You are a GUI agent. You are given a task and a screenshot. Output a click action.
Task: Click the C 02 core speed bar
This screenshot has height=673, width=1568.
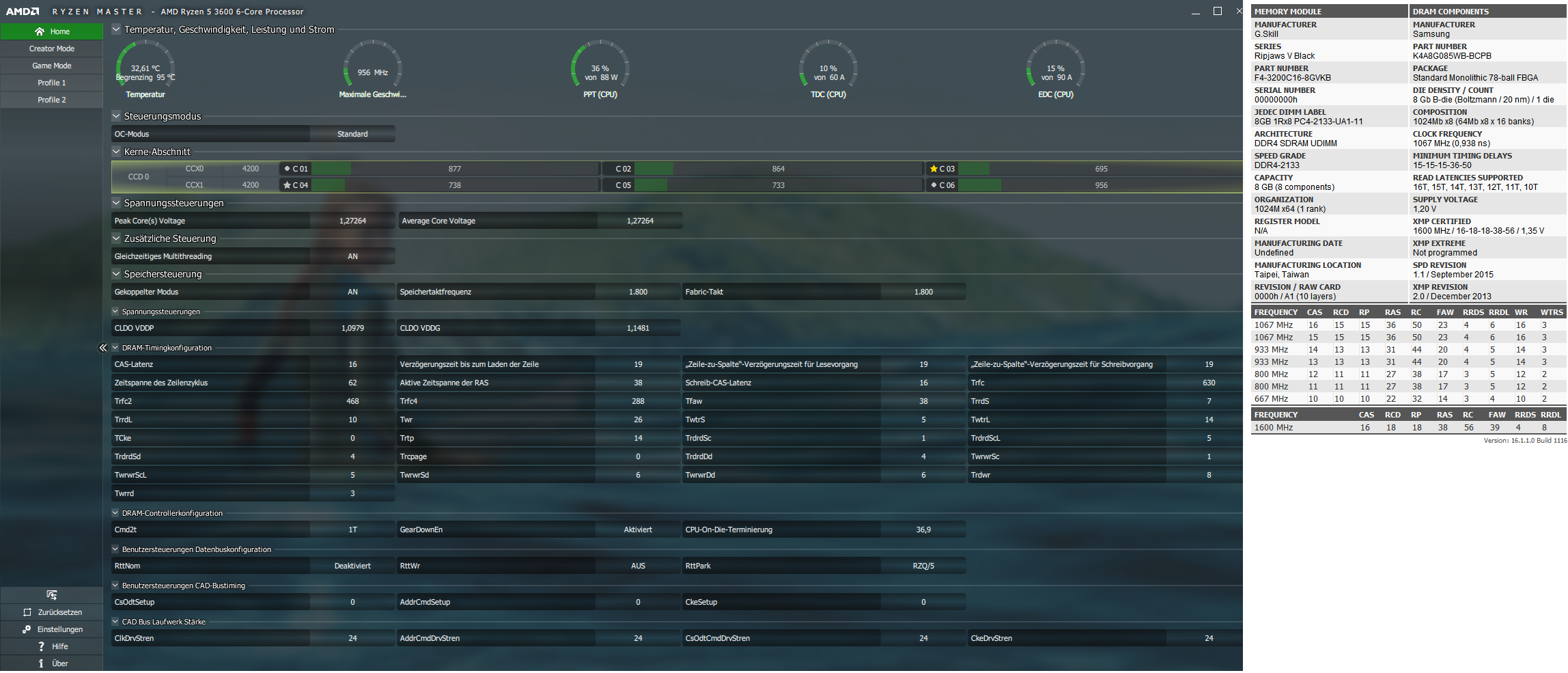tap(779, 169)
